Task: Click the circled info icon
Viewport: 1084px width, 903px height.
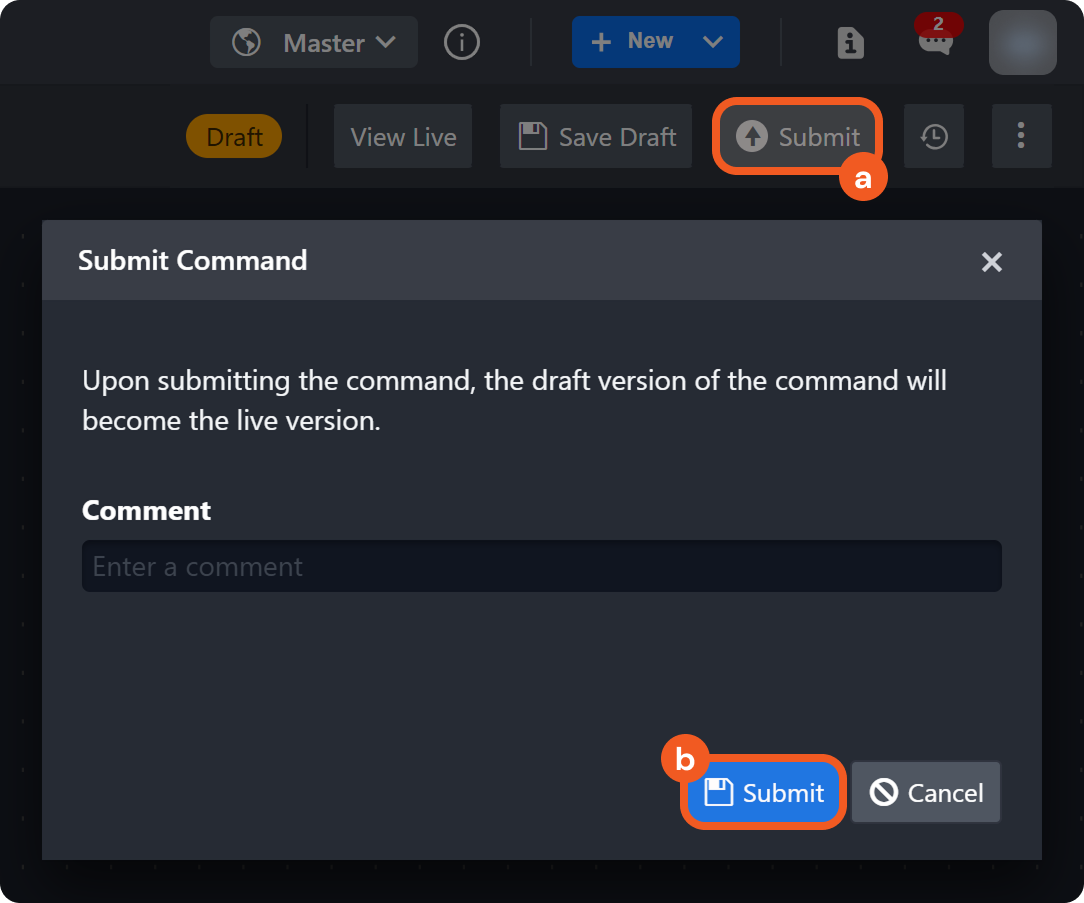Action: tap(461, 42)
